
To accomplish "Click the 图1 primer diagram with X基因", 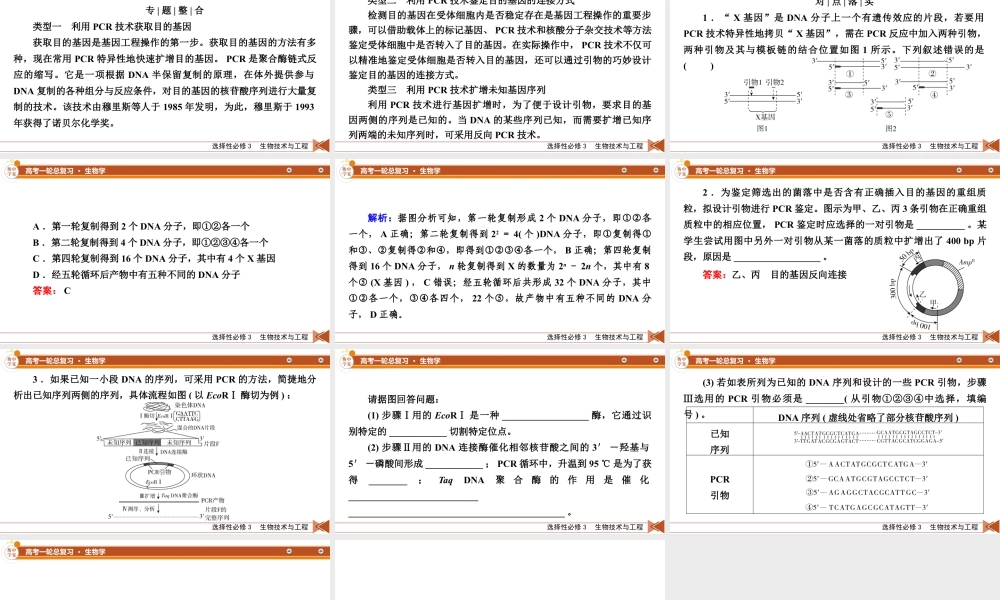I will pos(763,104).
